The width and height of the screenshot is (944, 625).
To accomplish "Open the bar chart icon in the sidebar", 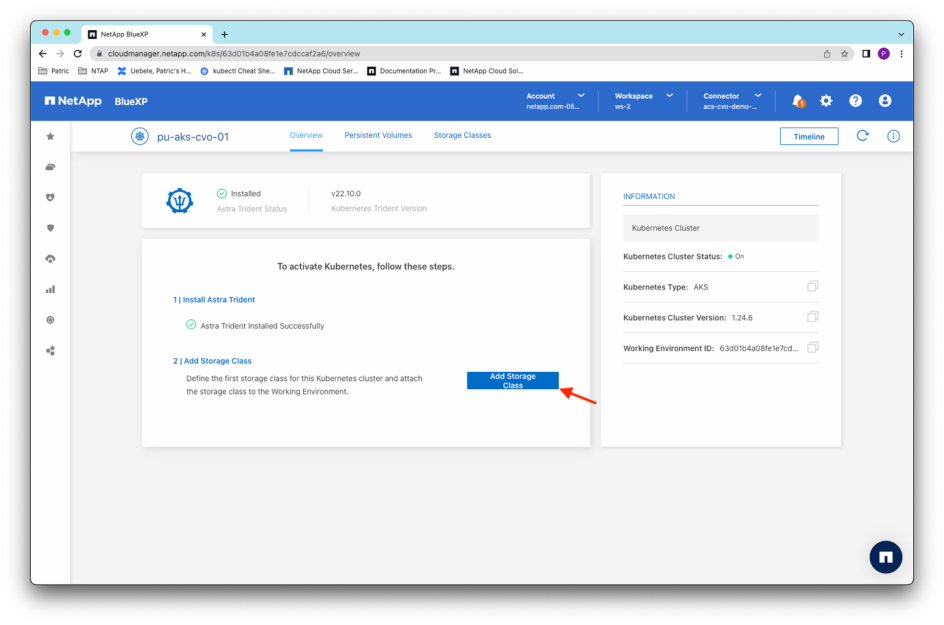I will 50,289.
